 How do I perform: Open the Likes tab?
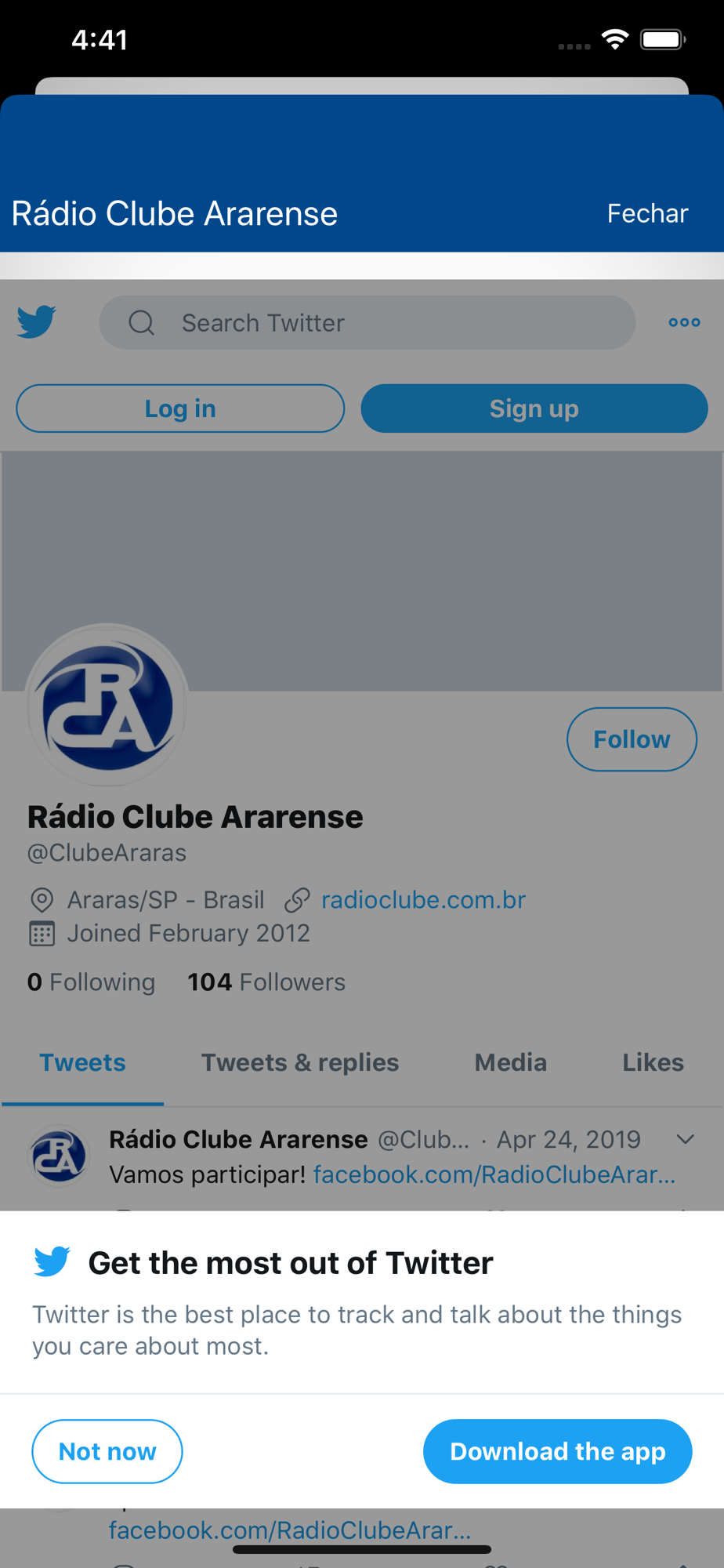point(653,1062)
